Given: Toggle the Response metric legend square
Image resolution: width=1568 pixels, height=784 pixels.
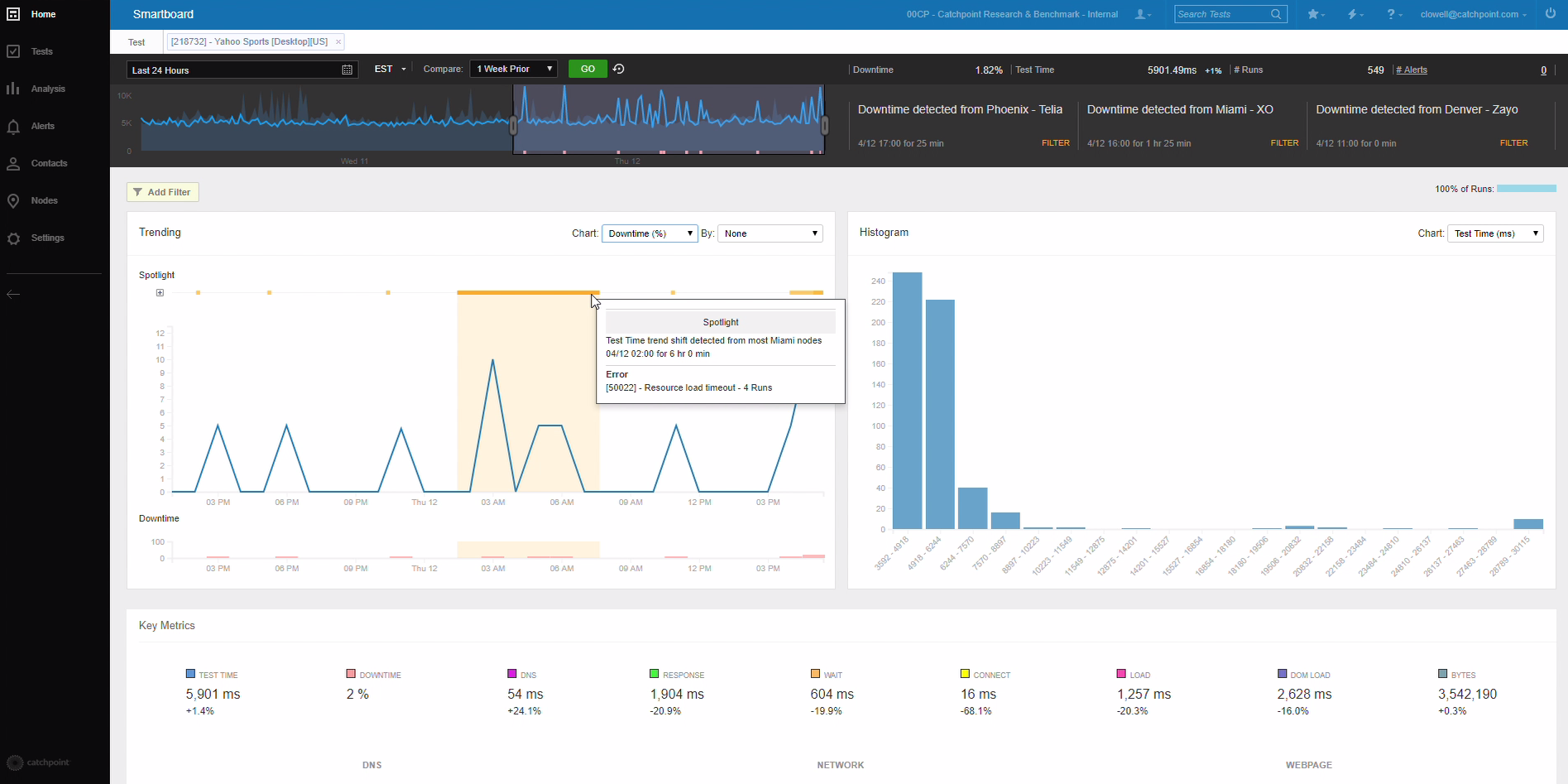Looking at the screenshot, I should click(x=655, y=674).
